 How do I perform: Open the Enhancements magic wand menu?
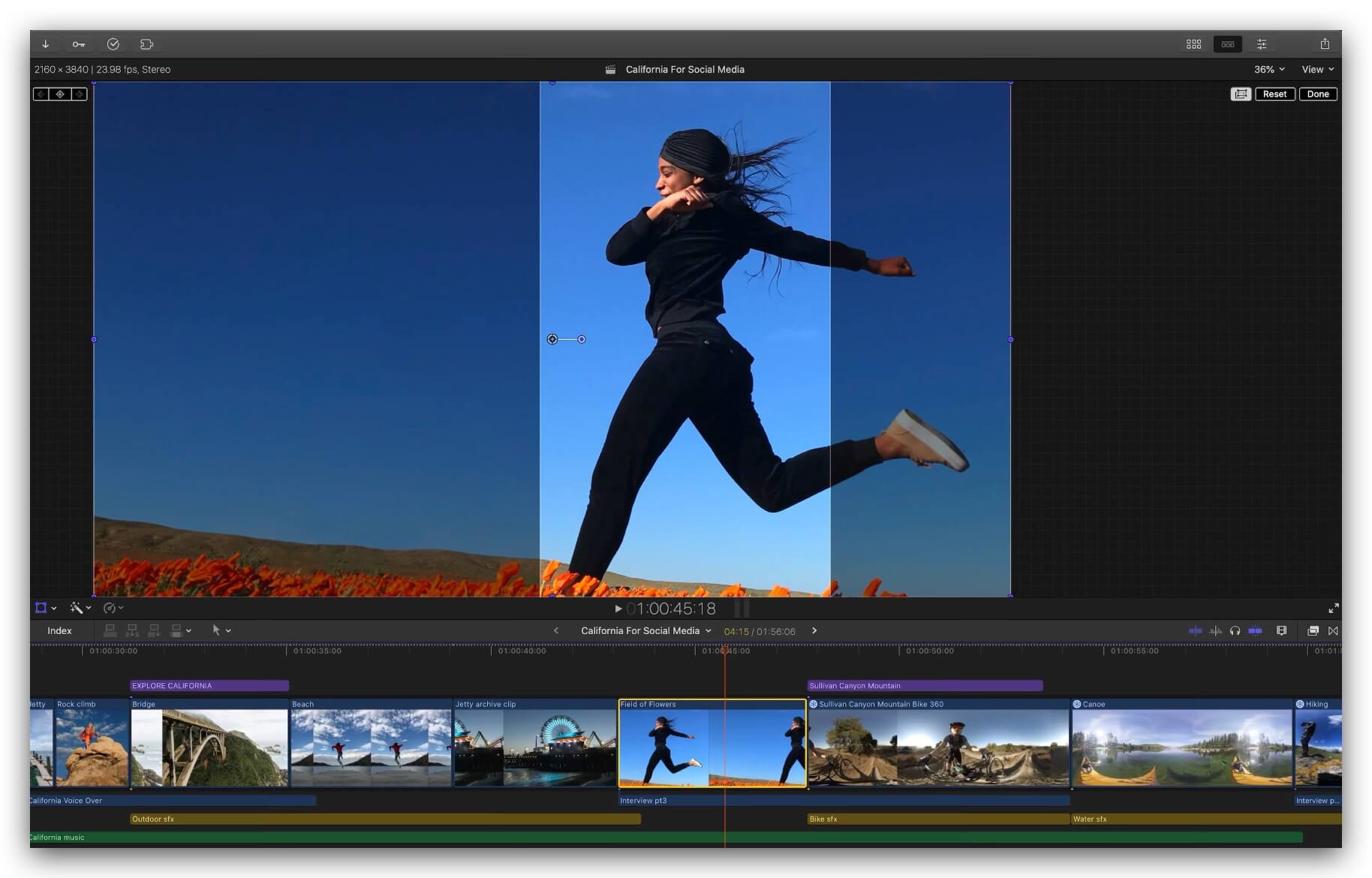click(80, 608)
